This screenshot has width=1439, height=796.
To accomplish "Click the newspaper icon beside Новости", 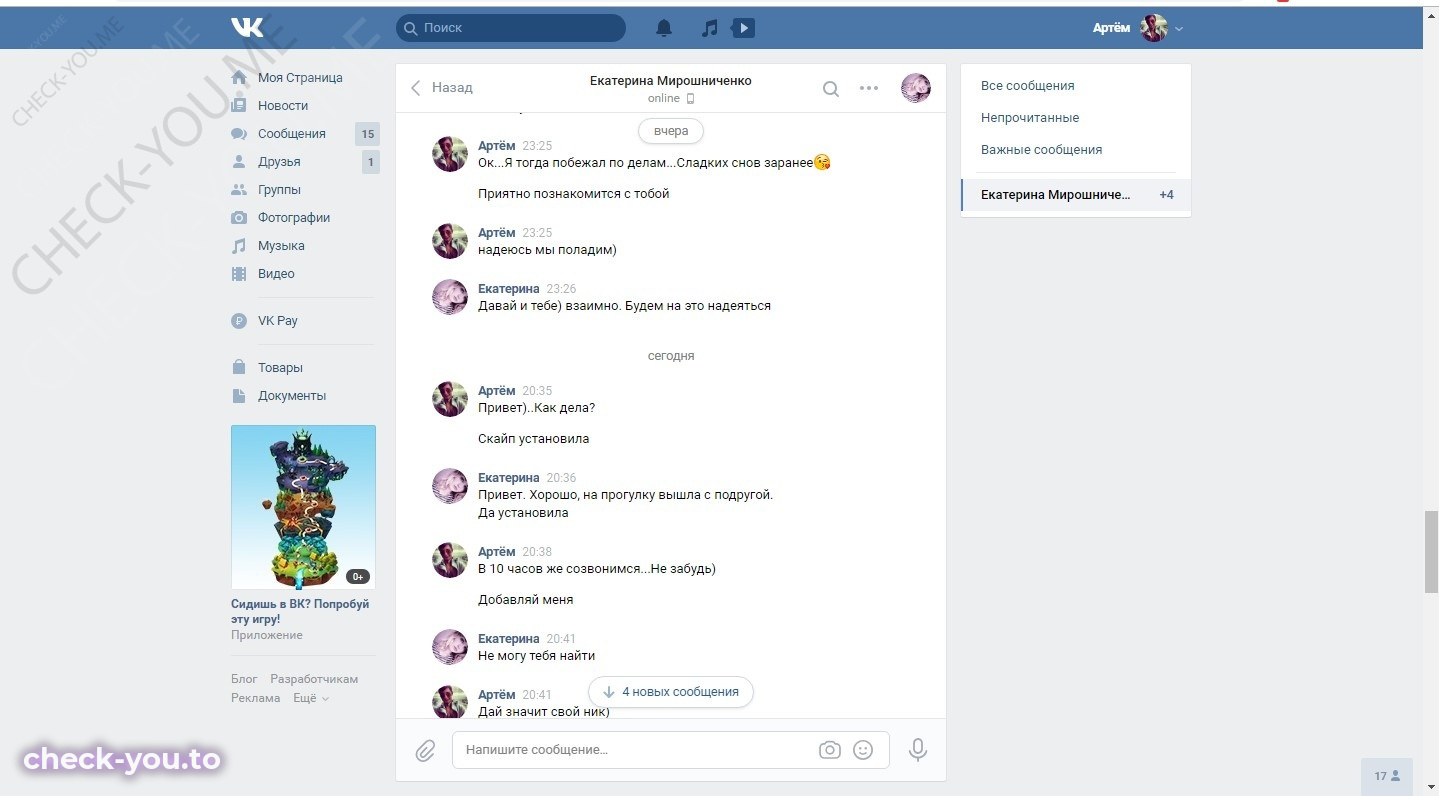I will [239, 105].
